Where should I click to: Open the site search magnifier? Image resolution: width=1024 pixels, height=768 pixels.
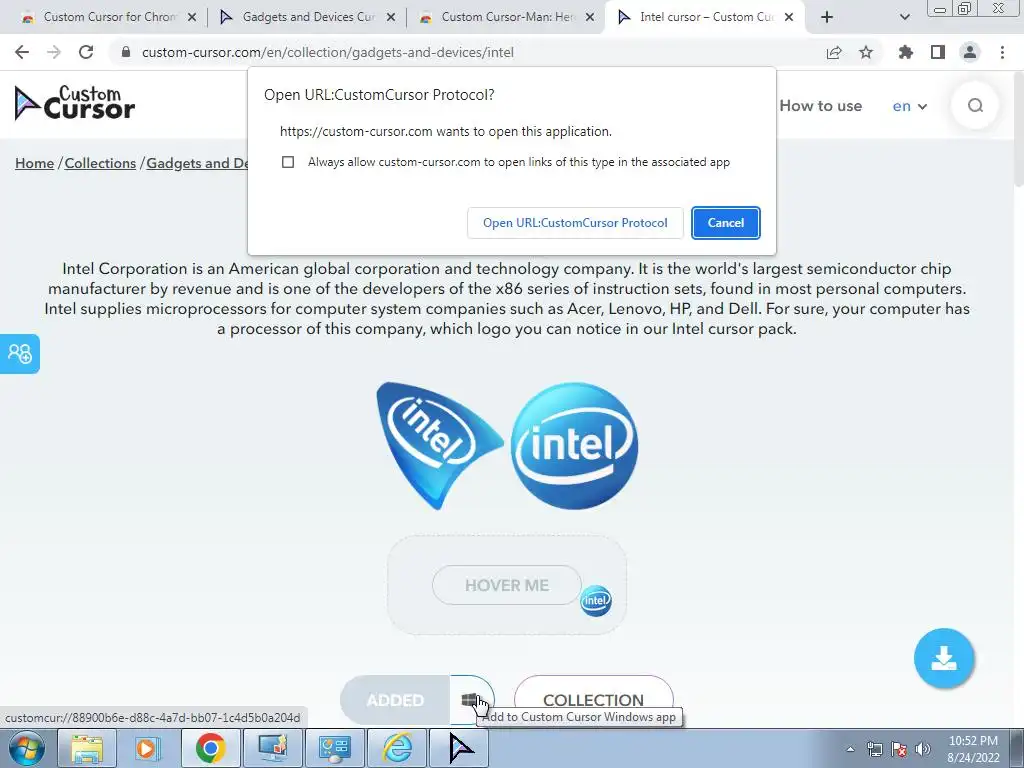click(x=975, y=105)
